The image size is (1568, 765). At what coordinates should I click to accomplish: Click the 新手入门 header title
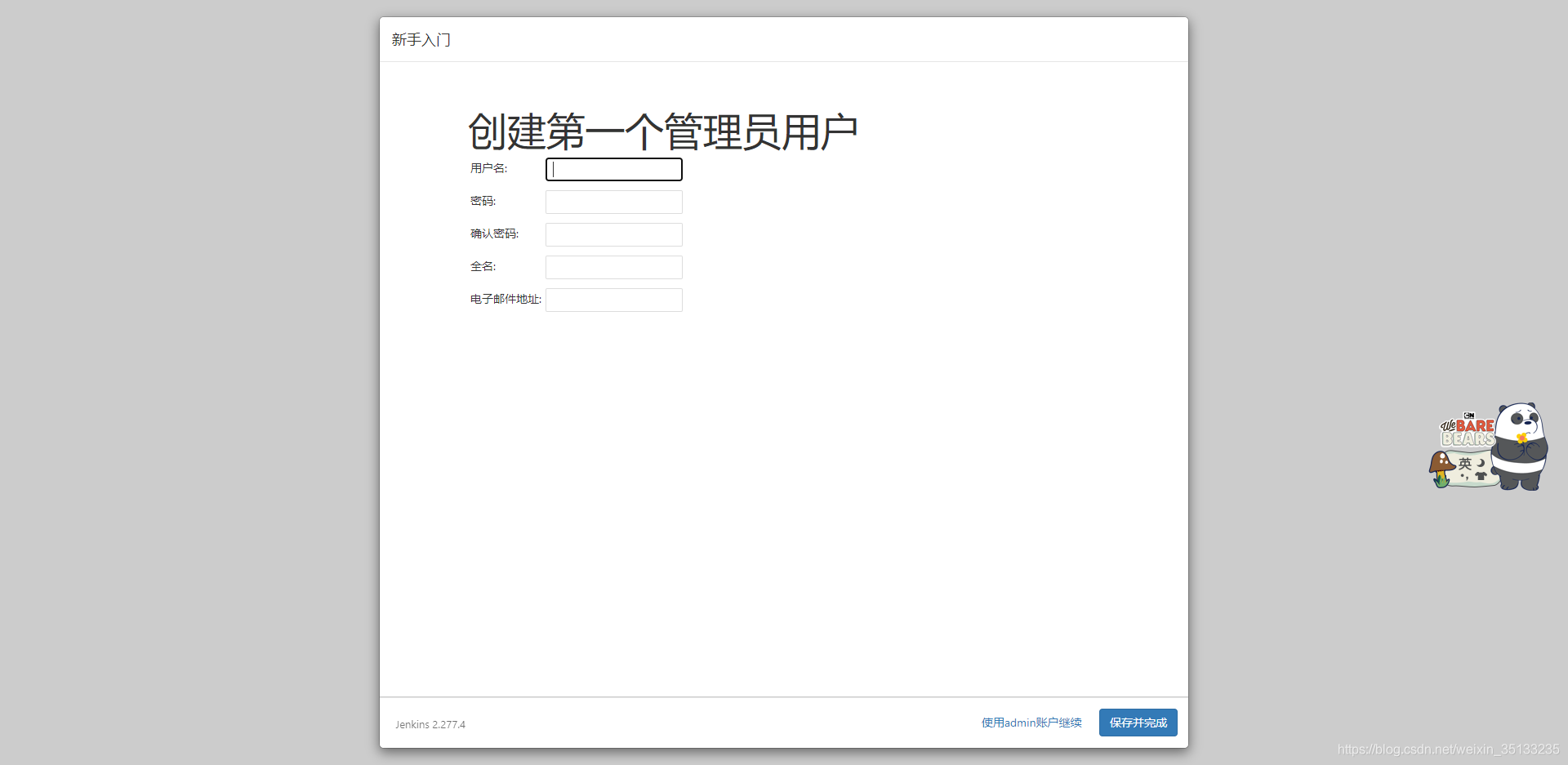point(421,39)
